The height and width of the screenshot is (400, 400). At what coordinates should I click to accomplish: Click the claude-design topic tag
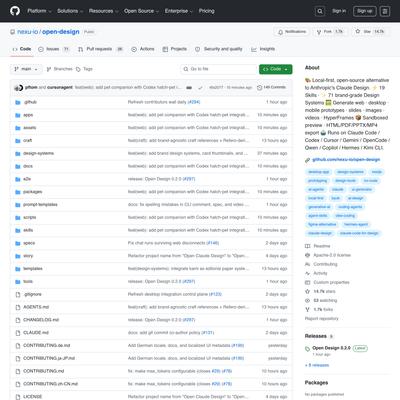pos(320,233)
